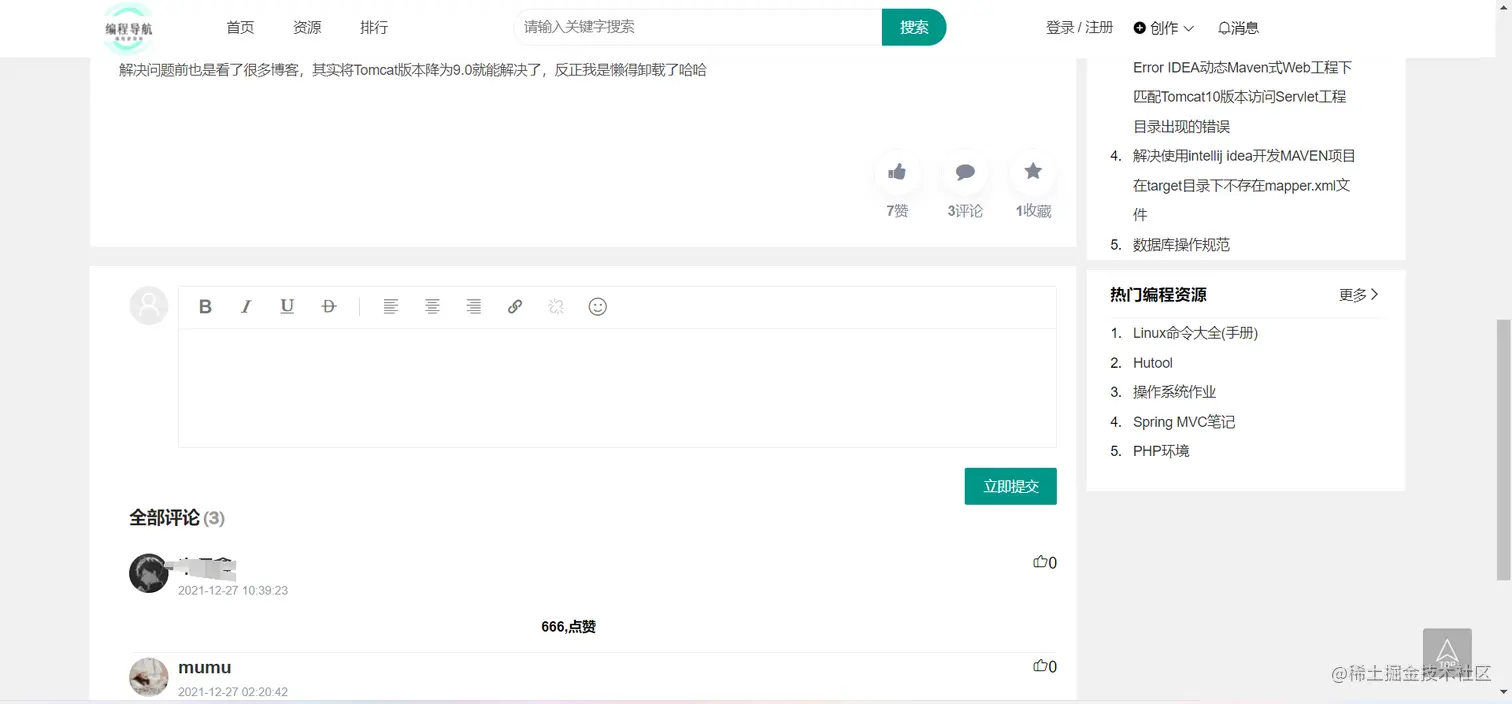
Task: Click the 2021-12-27 02:20:42 timestamp
Action: coord(233,692)
